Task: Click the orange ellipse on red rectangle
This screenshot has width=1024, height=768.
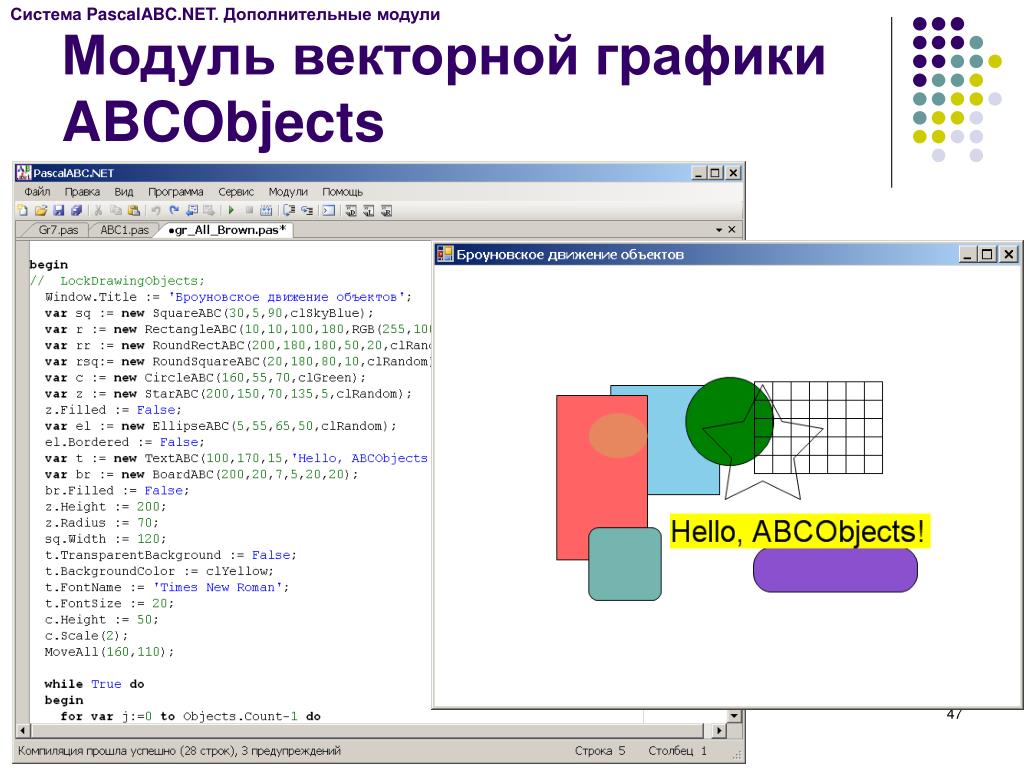Action: tap(618, 435)
